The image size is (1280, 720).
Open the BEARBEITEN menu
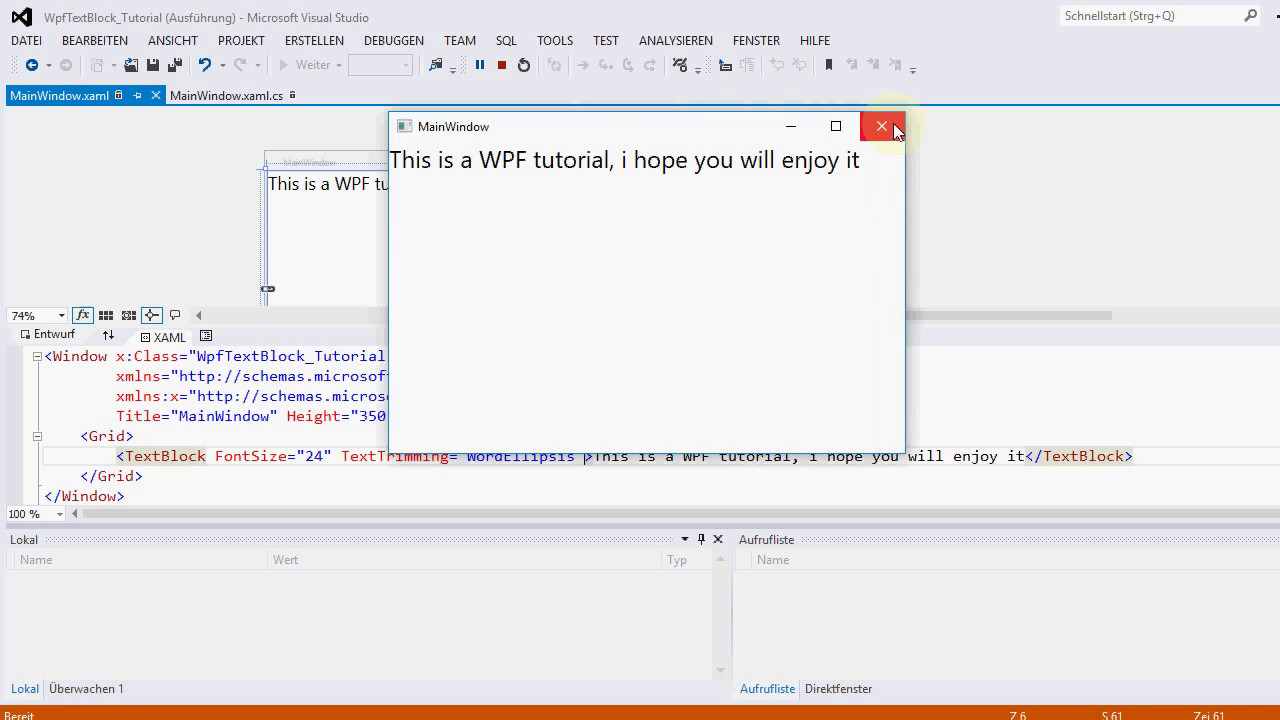(95, 41)
